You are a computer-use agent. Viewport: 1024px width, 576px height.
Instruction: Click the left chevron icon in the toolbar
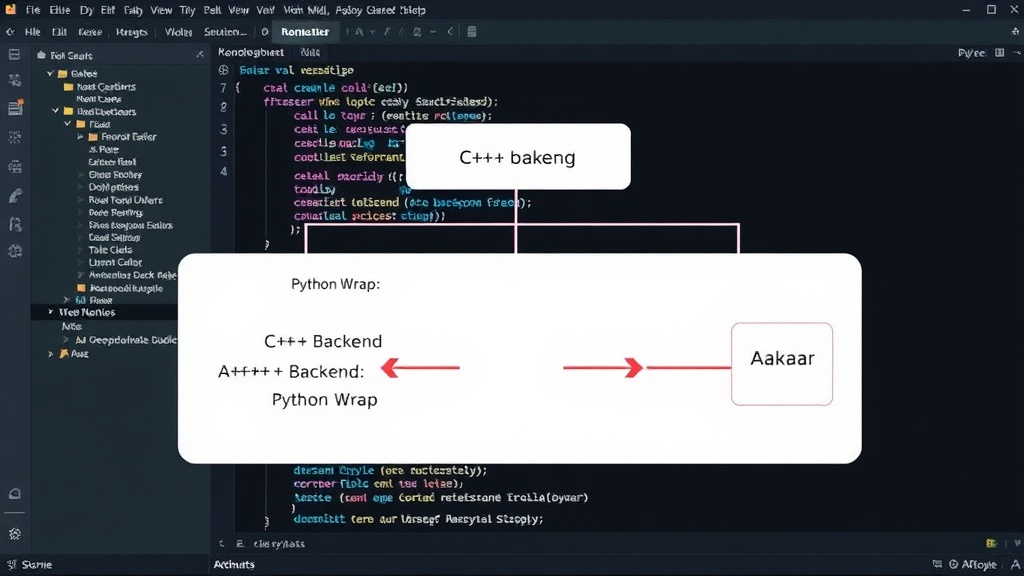tap(450, 31)
